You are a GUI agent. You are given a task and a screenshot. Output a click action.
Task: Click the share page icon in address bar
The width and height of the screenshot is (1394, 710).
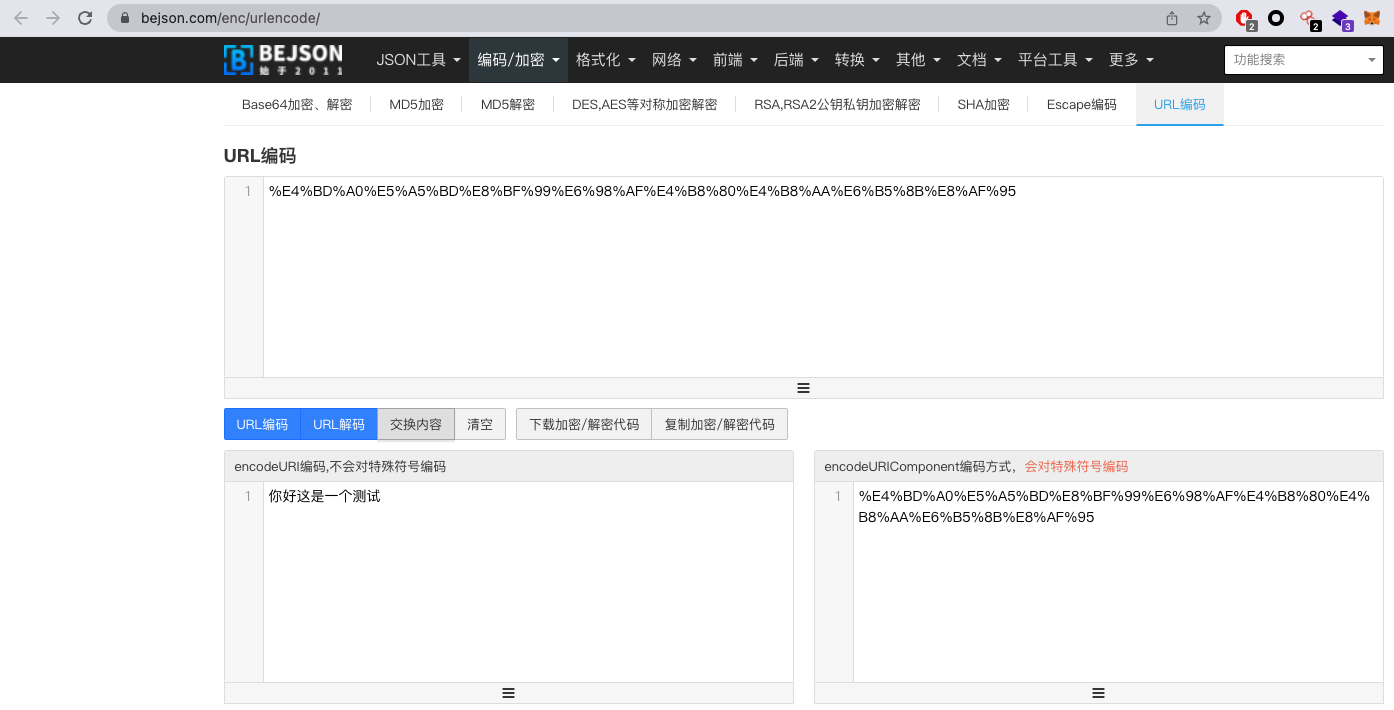1172,18
